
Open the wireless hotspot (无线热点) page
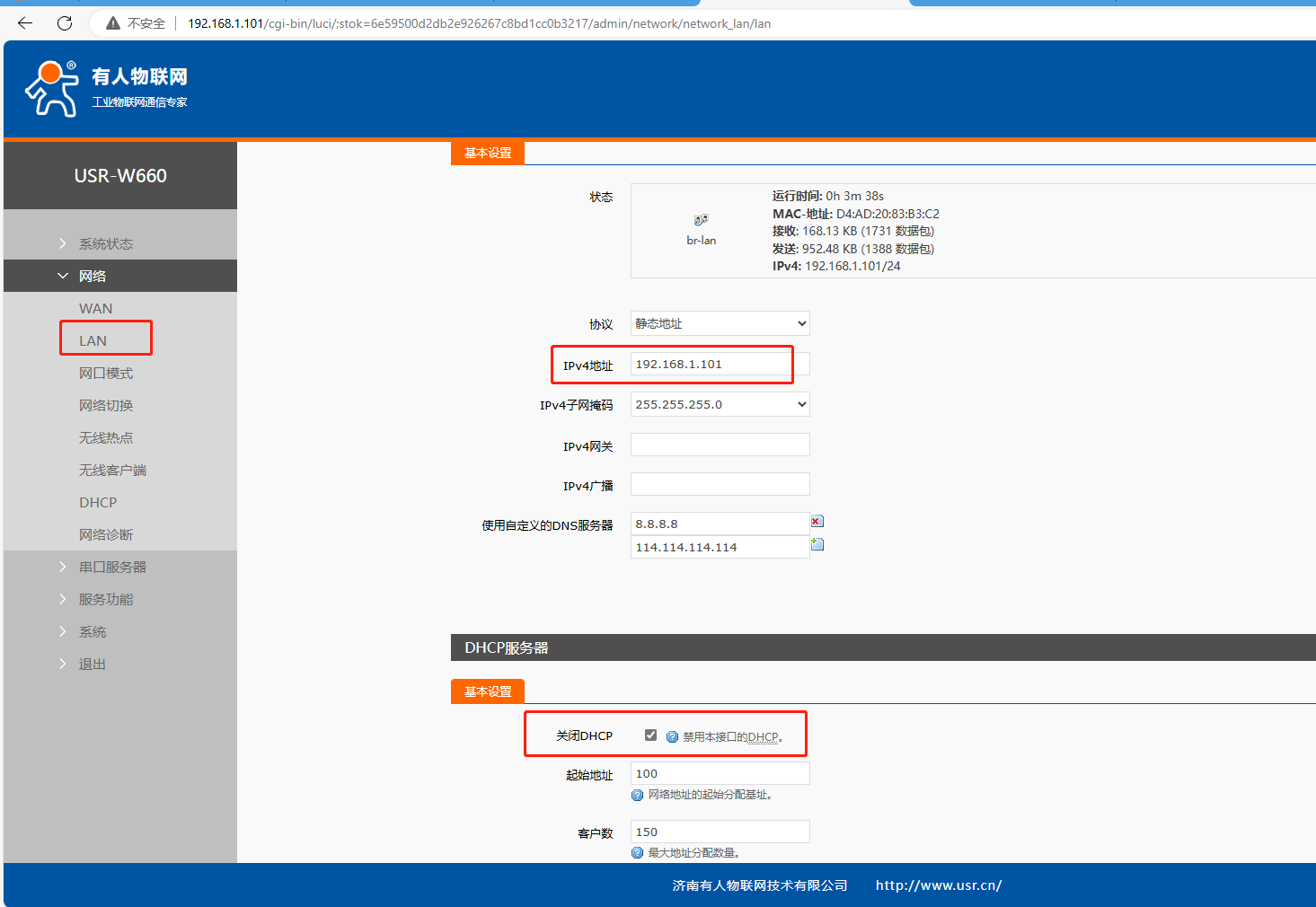(x=105, y=437)
